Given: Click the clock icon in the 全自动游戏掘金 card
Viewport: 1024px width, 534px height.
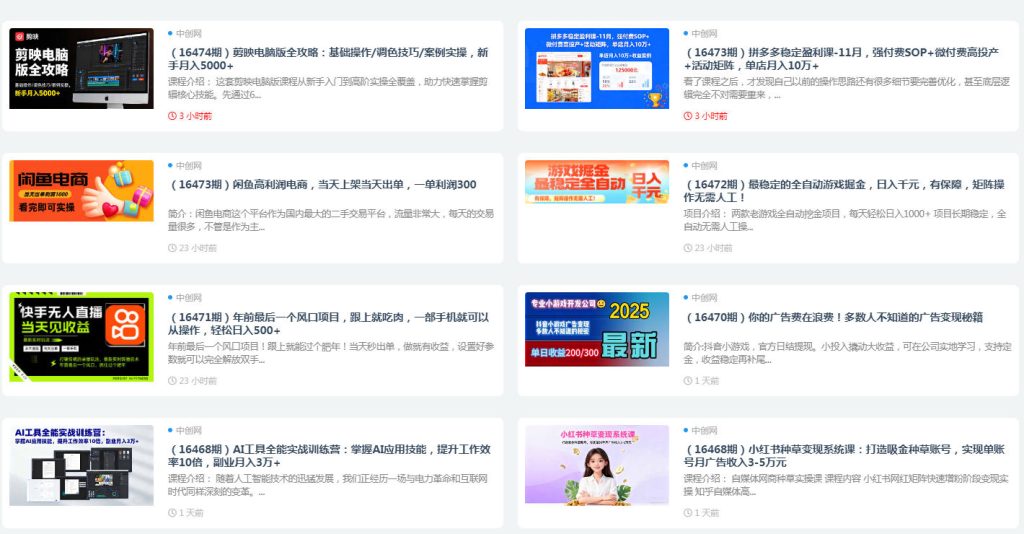Looking at the screenshot, I should point(688,248).
